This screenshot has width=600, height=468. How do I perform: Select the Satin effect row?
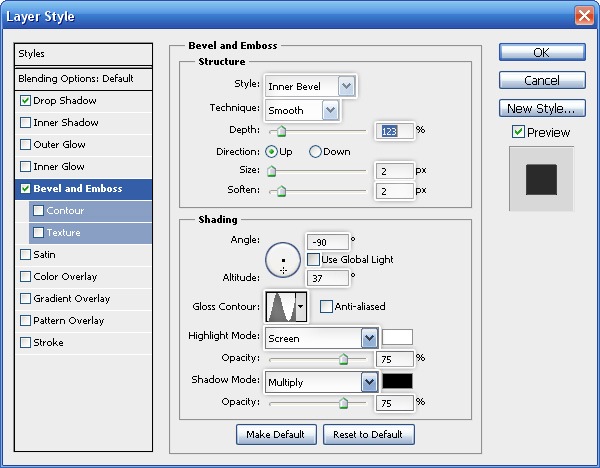tap(83, 255)
